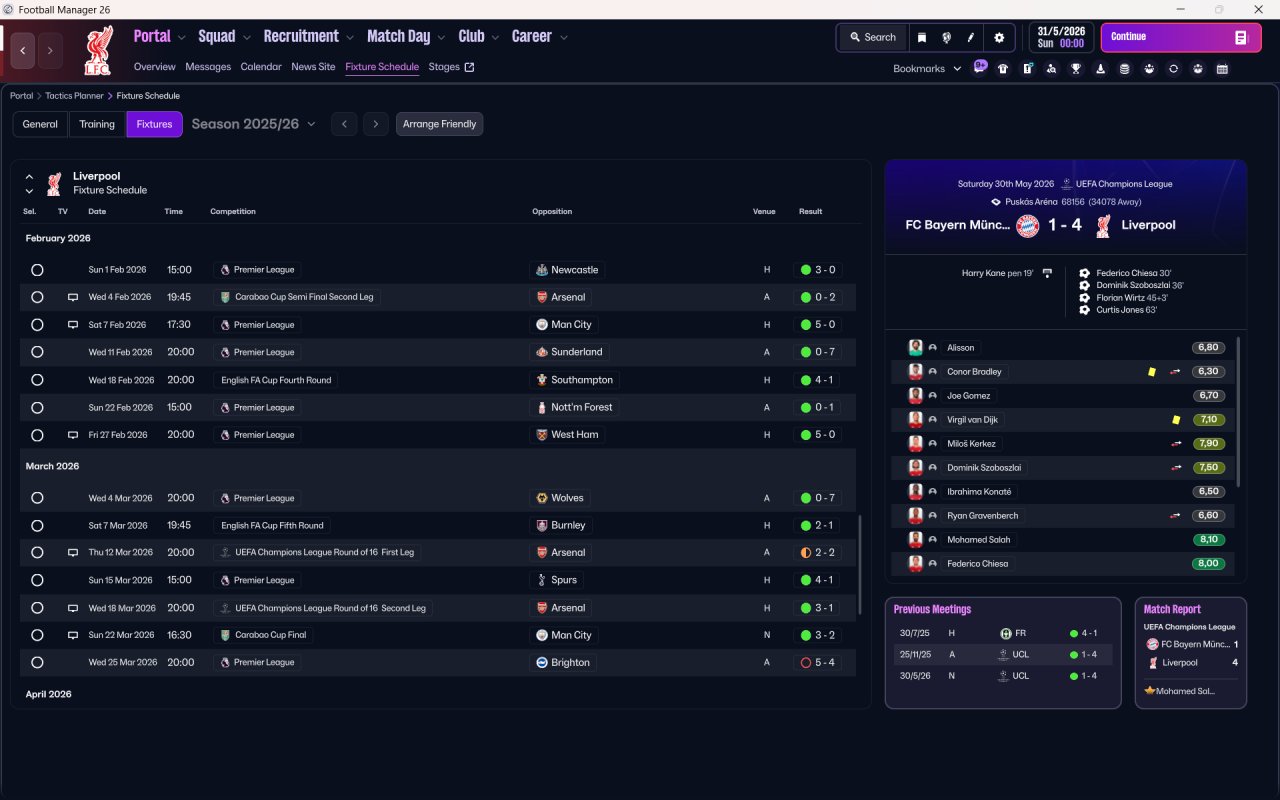Select the Spurs fixture on Sun 15 Mar
The image size is (1280, 800).
coord(37,580)
